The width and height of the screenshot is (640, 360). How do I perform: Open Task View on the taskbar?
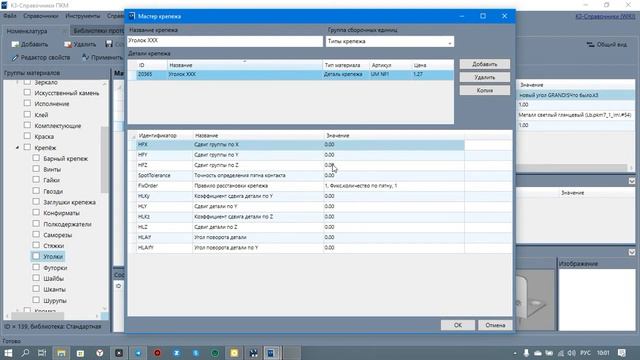tap(42, 353)
